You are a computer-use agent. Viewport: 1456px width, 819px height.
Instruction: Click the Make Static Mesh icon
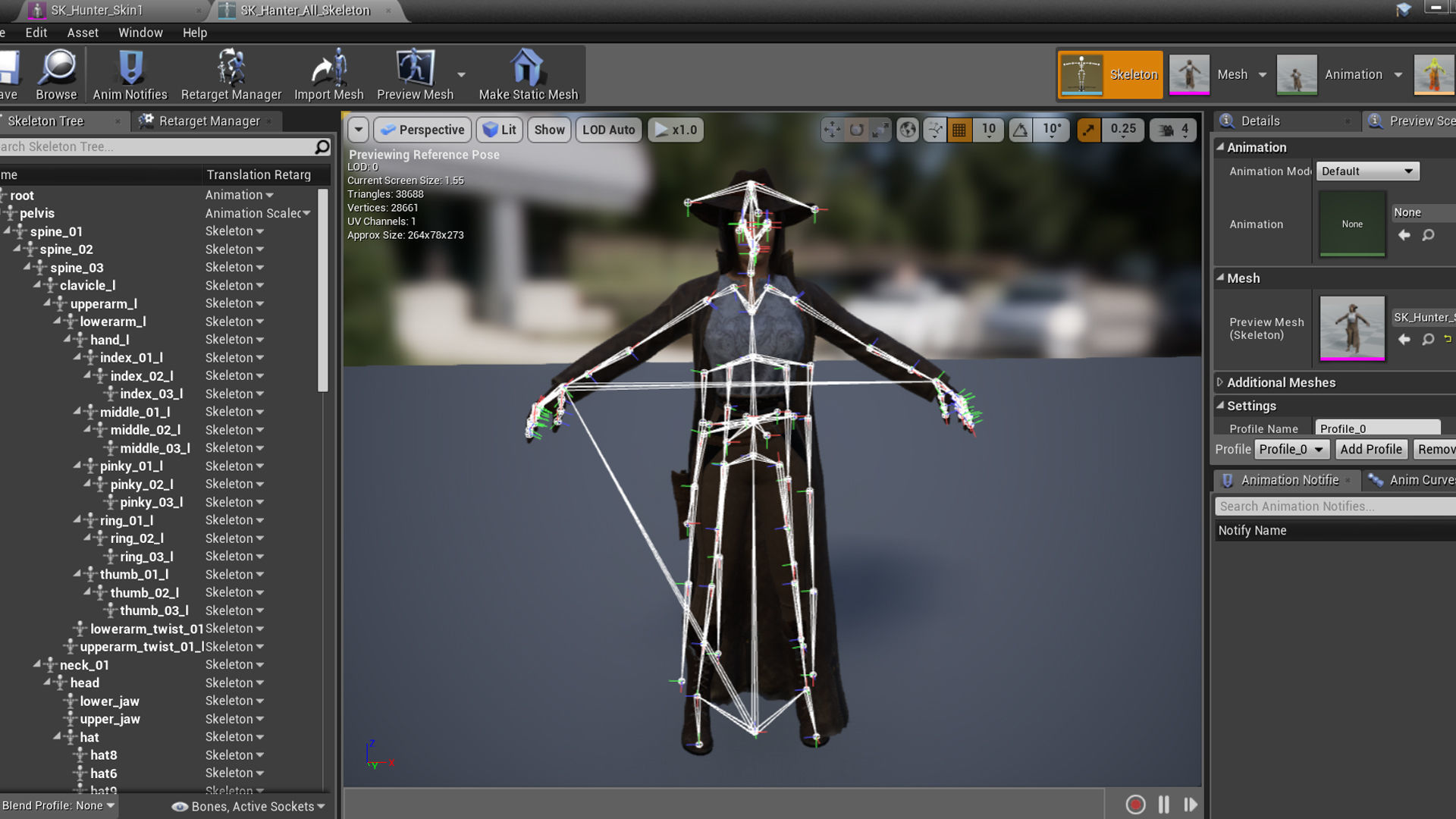pyautogui.click(x=528, y=74)
